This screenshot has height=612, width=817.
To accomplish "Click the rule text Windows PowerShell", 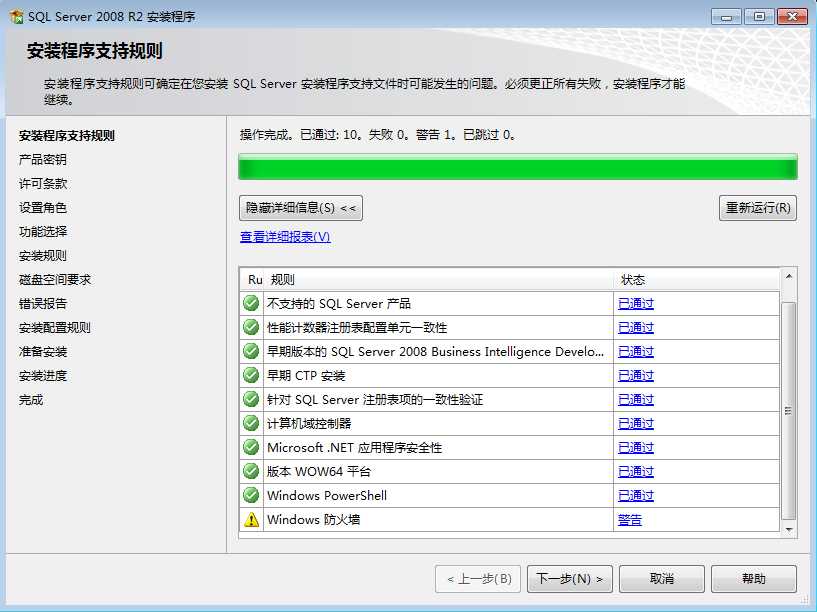I will pyautogui.click(x=327, y=495).
